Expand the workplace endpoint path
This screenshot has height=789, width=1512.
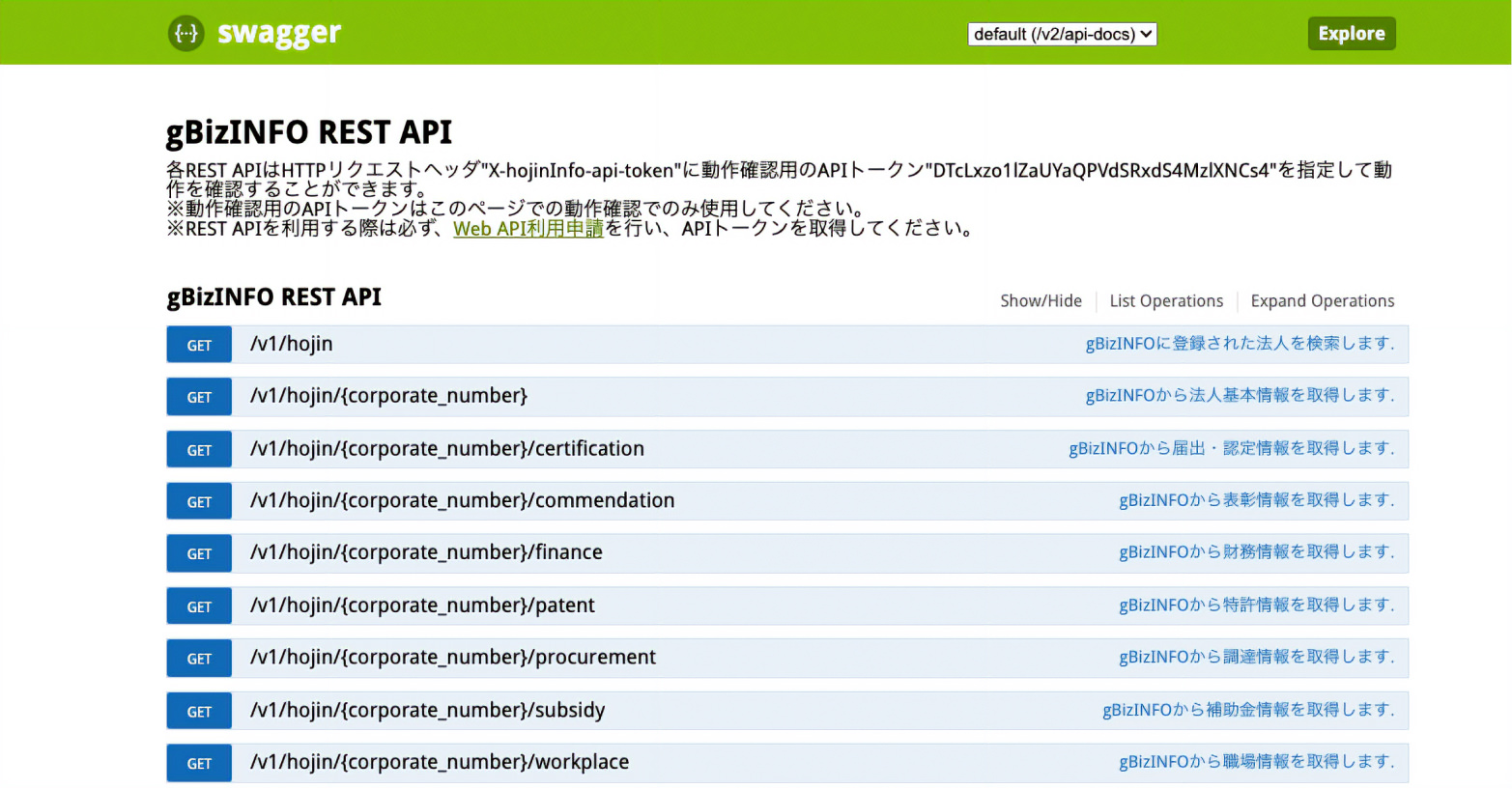[440, 763]
